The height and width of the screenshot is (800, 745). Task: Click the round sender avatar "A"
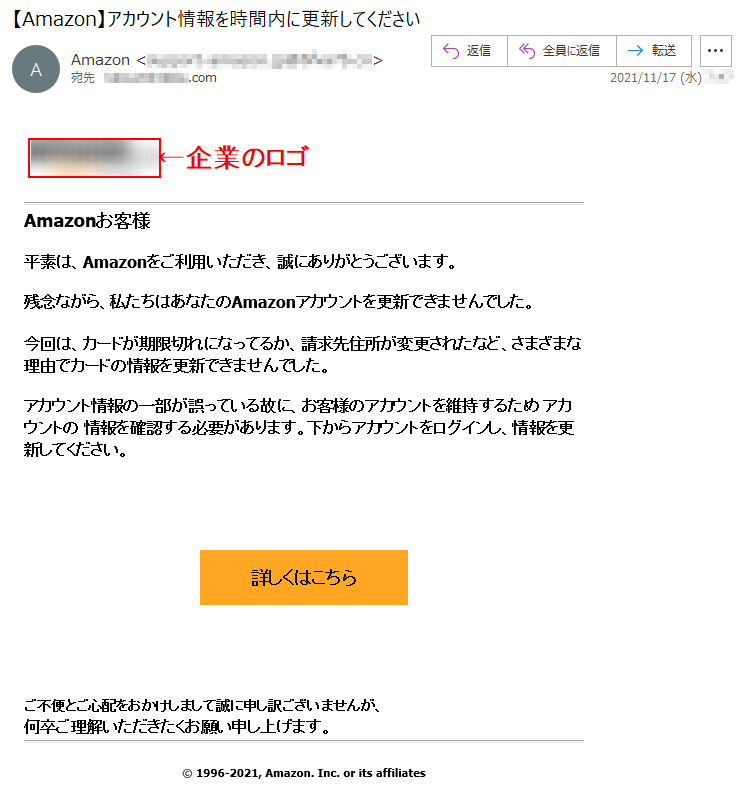click(36, 69)
